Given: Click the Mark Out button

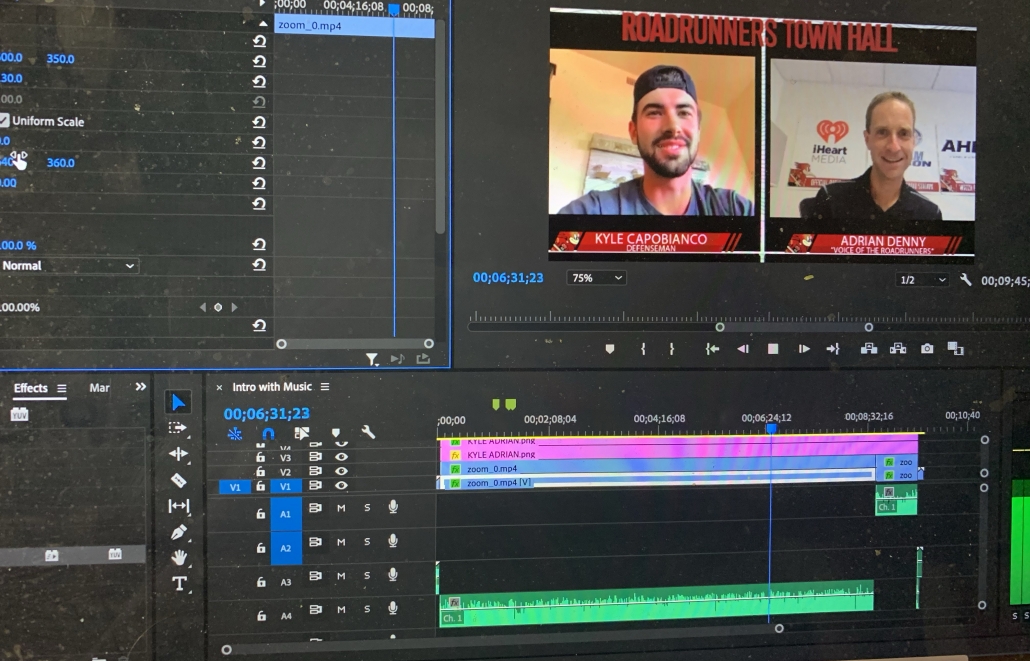Looking at the screenshot, I should (671, 349).
